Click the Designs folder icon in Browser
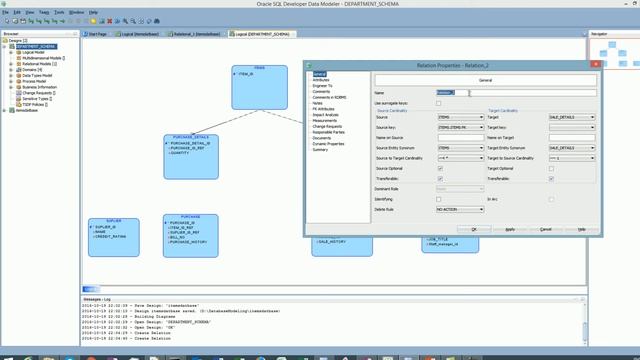Viewport: 640px width, 360px height. tap(5, 40)
